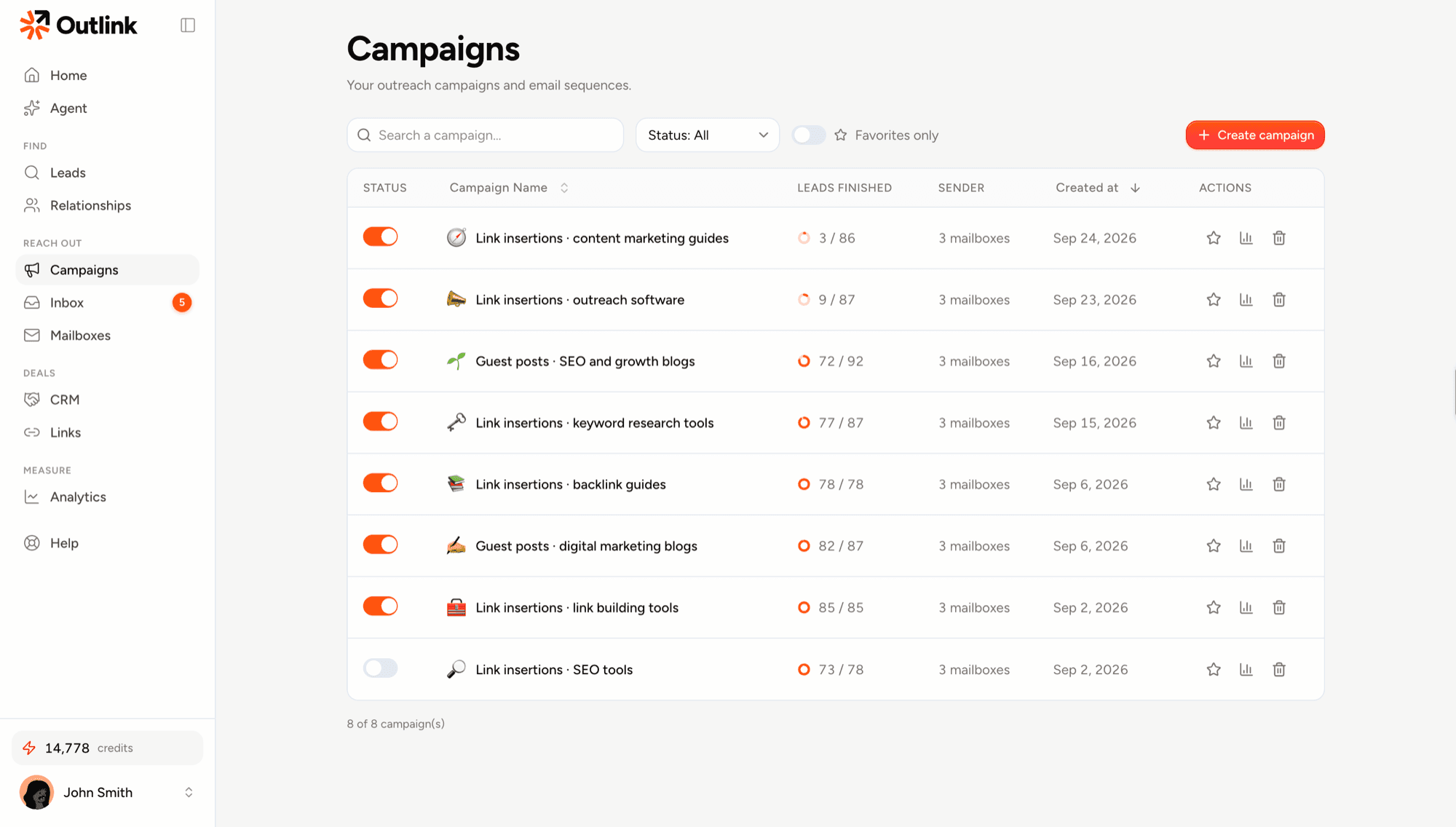Screen dimensions: 1456x827
Task: Open stats for digital marketing blogs campaign
Action: [1246, 546]
